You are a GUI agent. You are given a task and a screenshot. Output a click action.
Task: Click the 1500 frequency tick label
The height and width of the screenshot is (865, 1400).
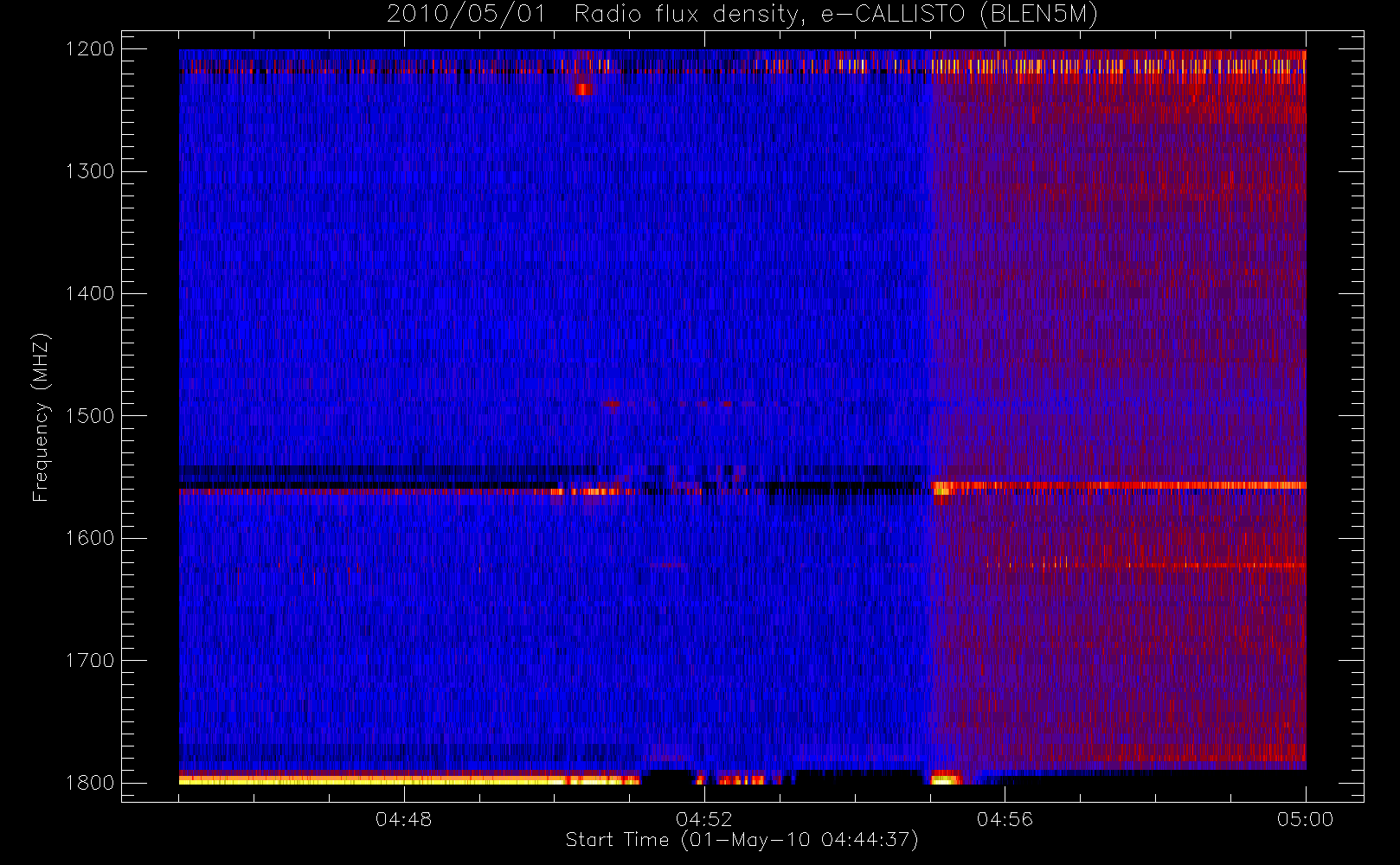pyautogui.click(x=90, y=416)
